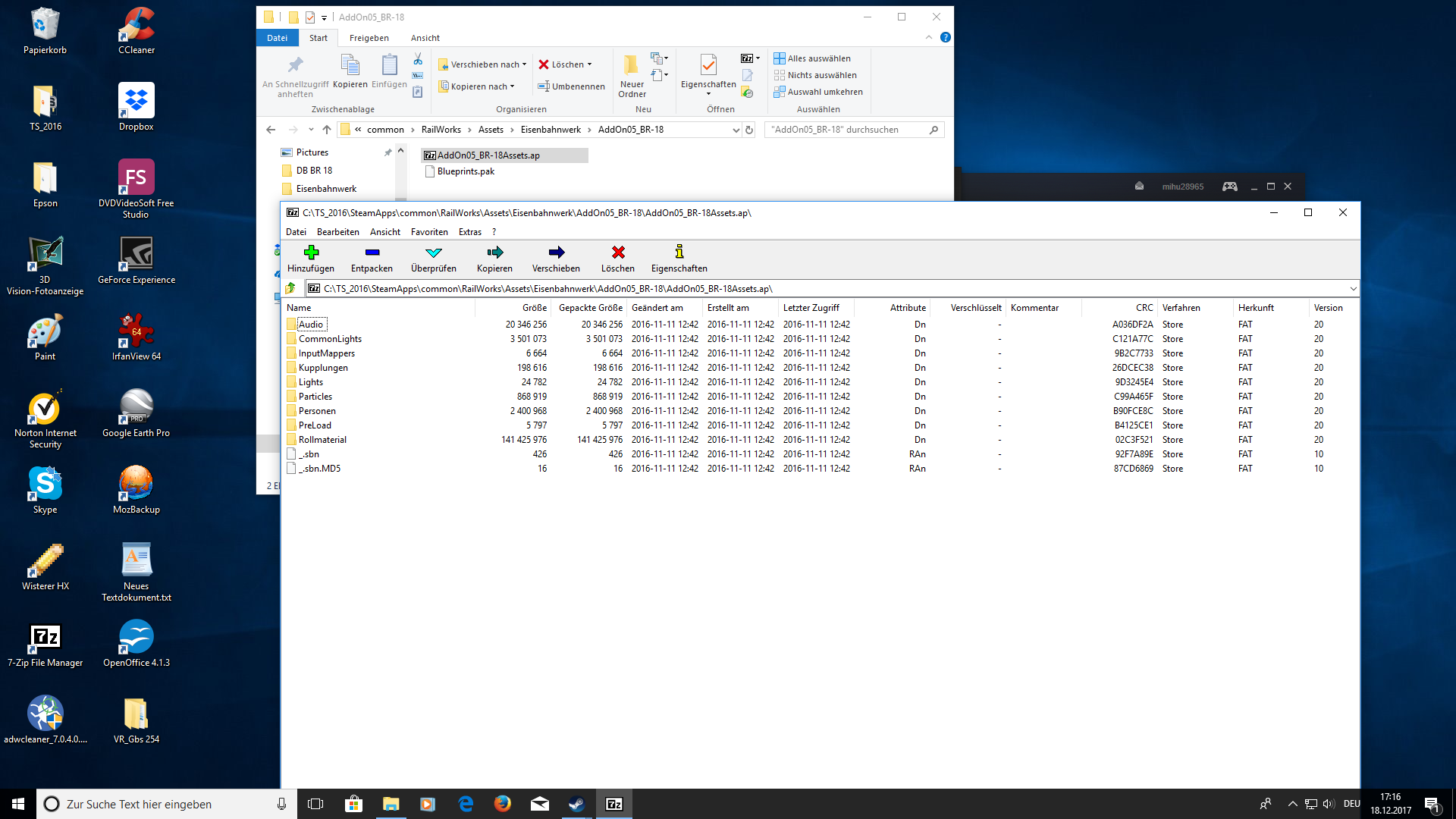The width and height of the screenshot is (1456, 819).
Task: Click the Überprüfen test icon
Action: tap(434, 253)
